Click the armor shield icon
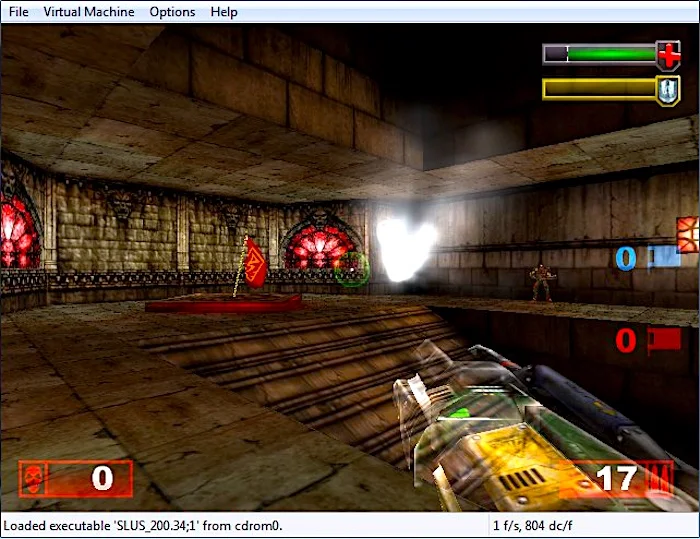The image size is (700, 539). [x=668, y=90]
